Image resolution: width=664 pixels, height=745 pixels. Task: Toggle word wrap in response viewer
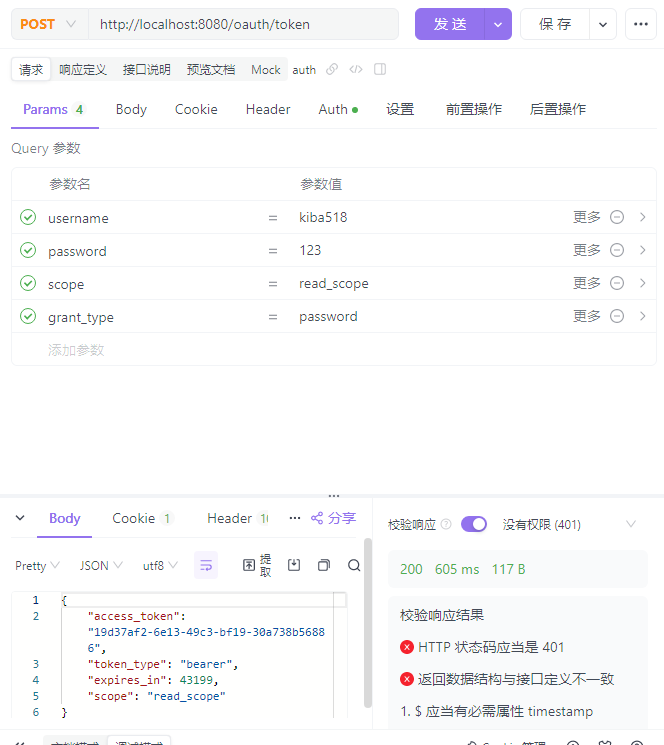pos(206,565)
